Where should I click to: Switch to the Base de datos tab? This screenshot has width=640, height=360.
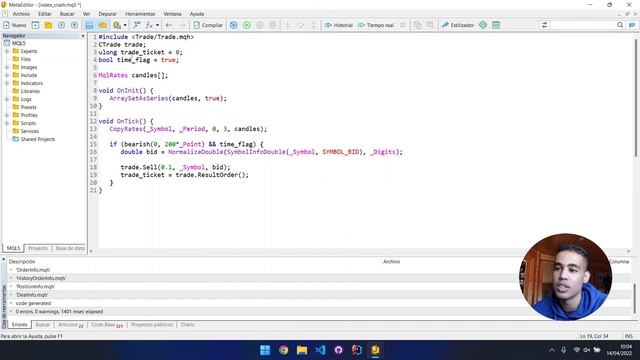70,248
